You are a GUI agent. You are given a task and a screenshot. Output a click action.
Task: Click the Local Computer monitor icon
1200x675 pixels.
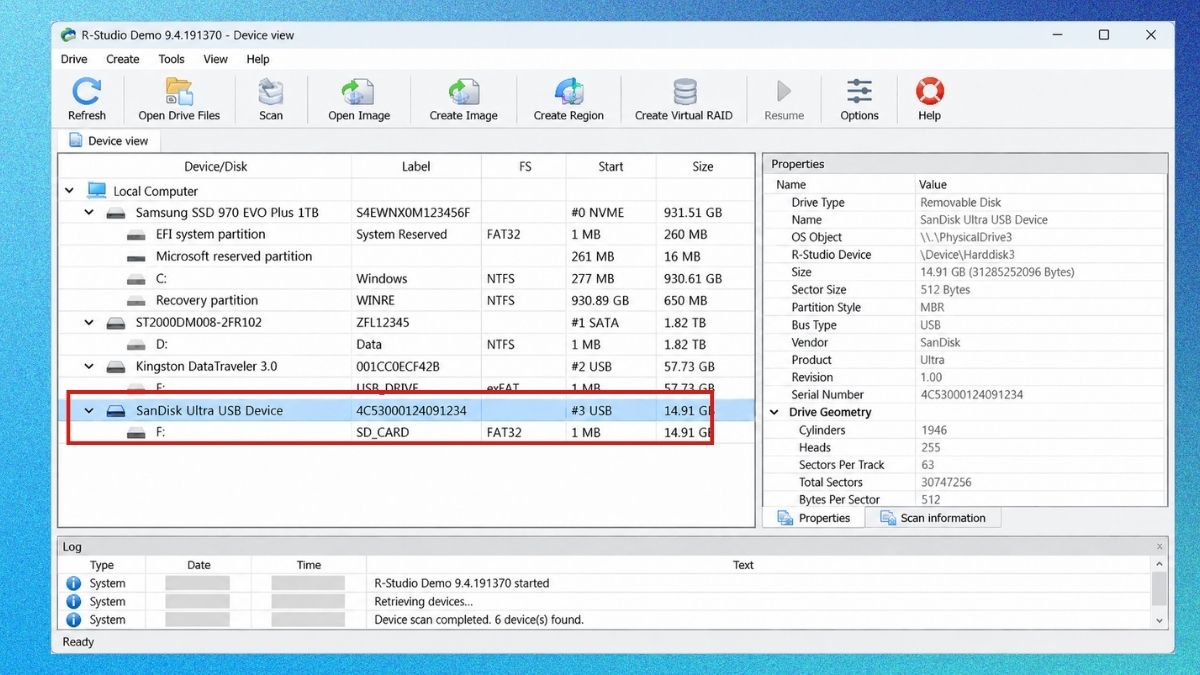point(97,190)
